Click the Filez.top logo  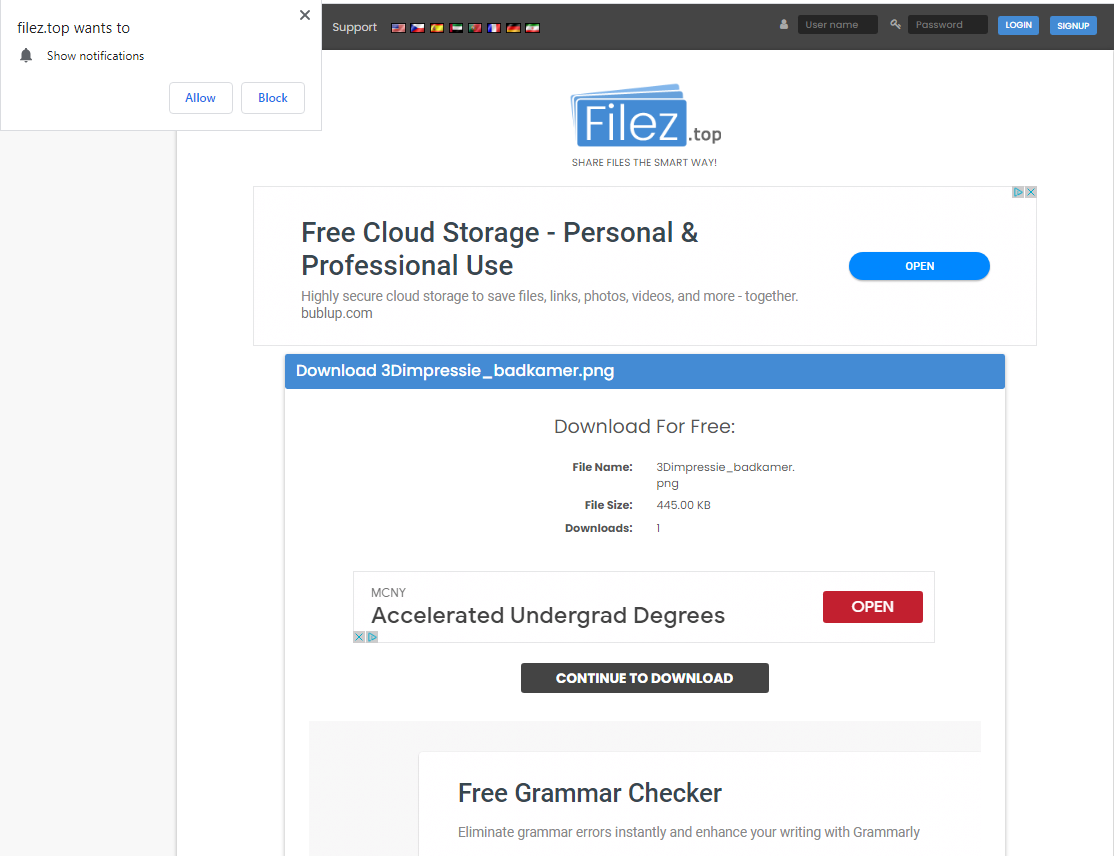[645, 117]
